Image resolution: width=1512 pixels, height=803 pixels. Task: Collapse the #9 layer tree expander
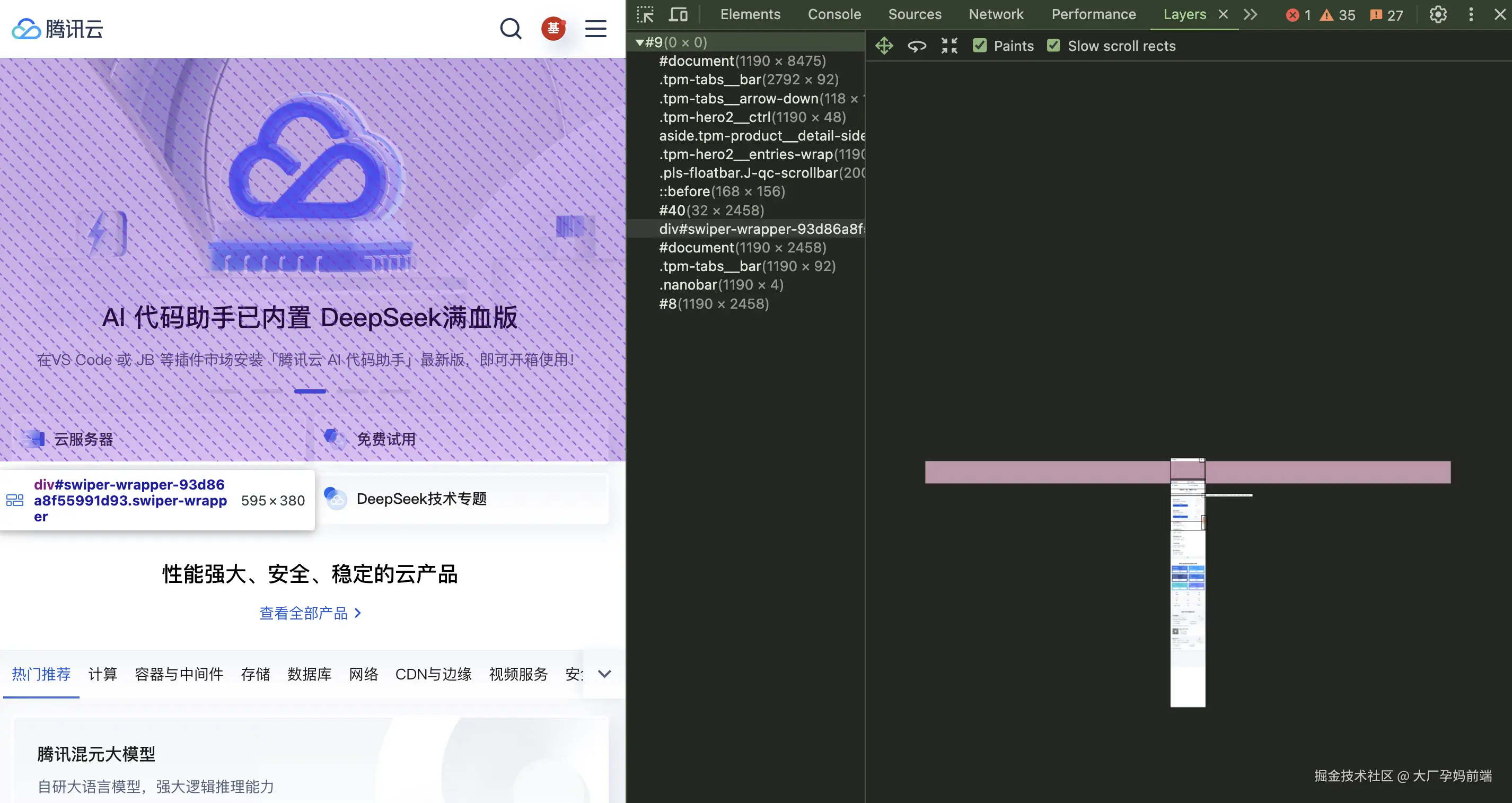coord(640,42)
